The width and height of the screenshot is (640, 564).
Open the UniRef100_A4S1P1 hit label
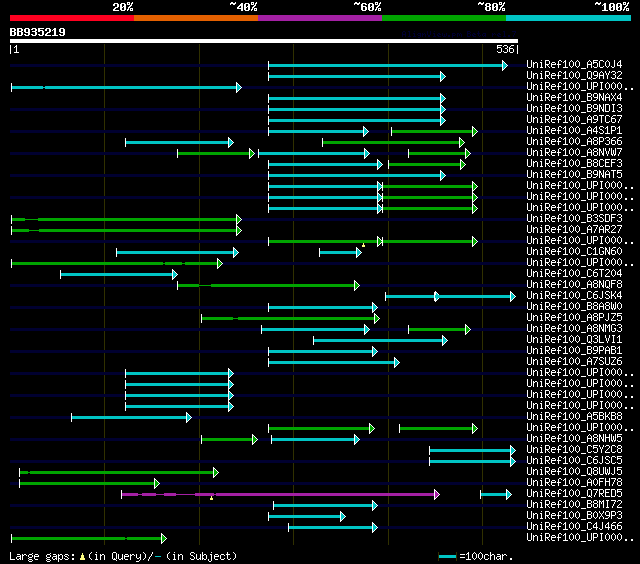coord(574,131)
